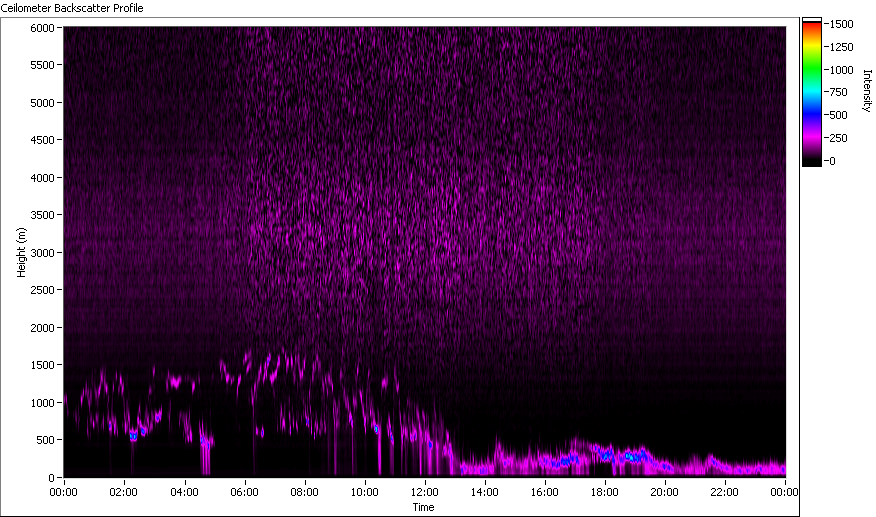Click the 1500 height tick label on y-axis
The height and width of the screenshot is (517, 876).
point(42,364)
